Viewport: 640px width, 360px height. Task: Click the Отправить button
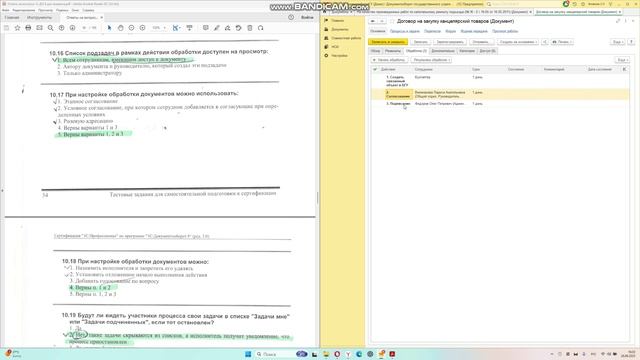pyautogui.click(x=481, y=42)
